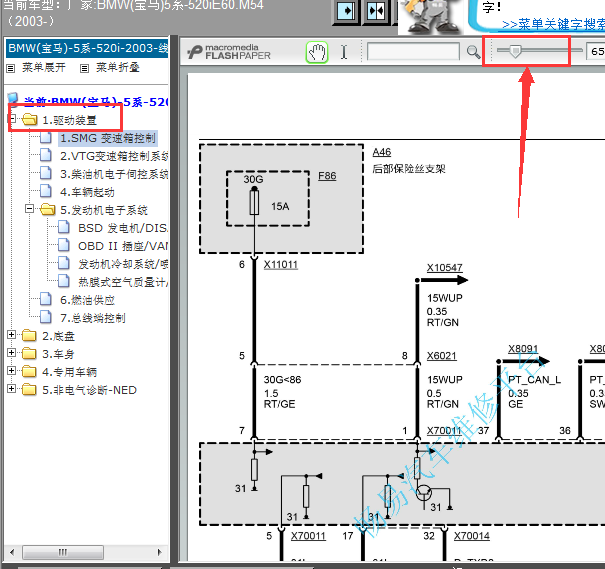Open 6.燃油供应 item

click(x=87, y=300)
